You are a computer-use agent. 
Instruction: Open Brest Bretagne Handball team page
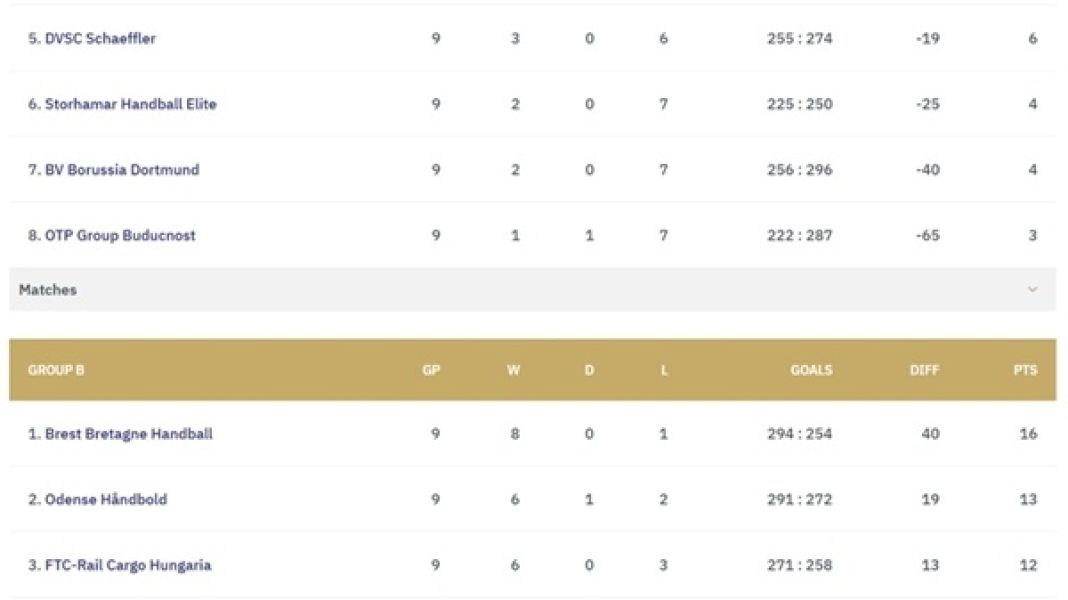(x=120, y=434)
